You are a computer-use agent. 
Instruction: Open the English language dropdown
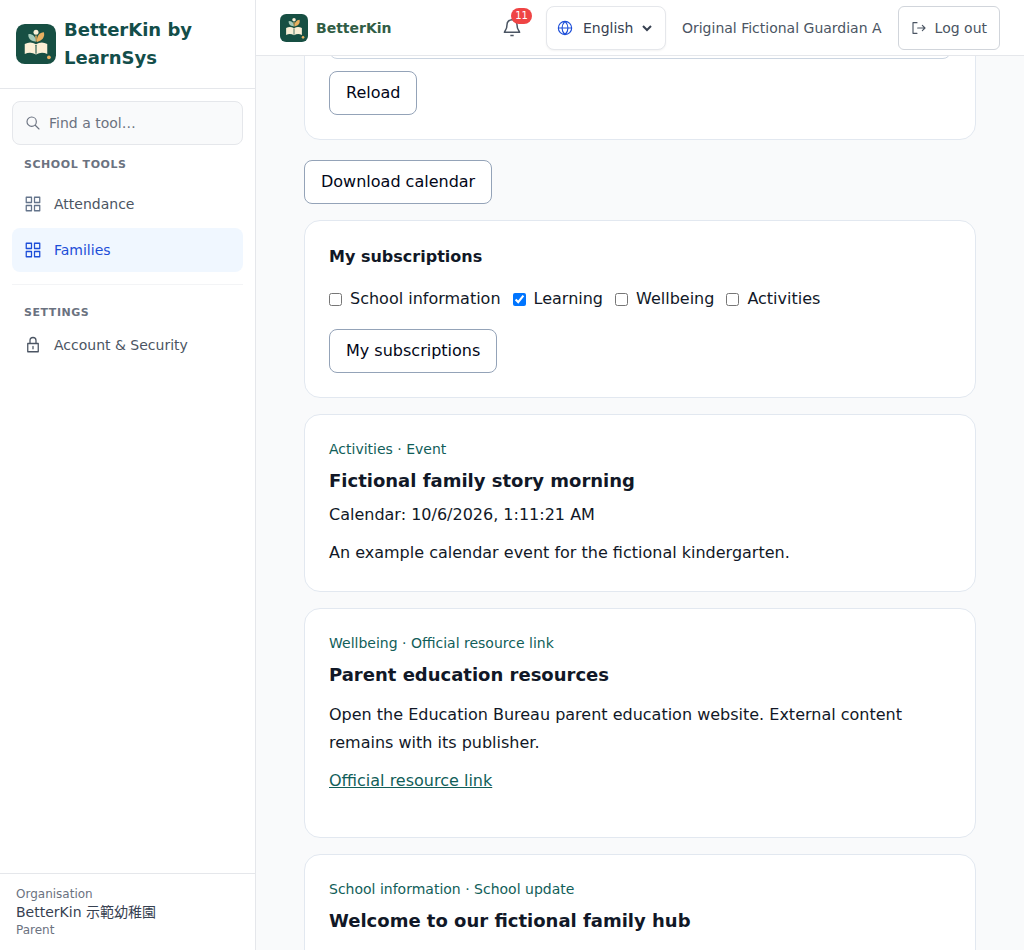coord(606,28)
